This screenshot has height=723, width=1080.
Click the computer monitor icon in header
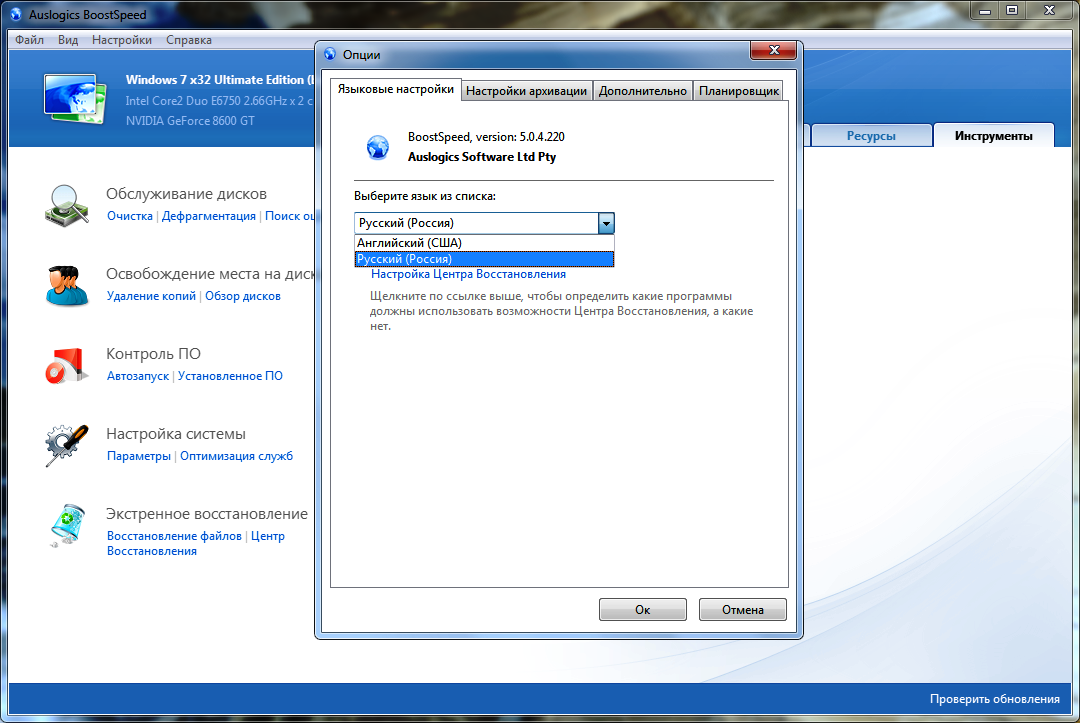point(75,99)
